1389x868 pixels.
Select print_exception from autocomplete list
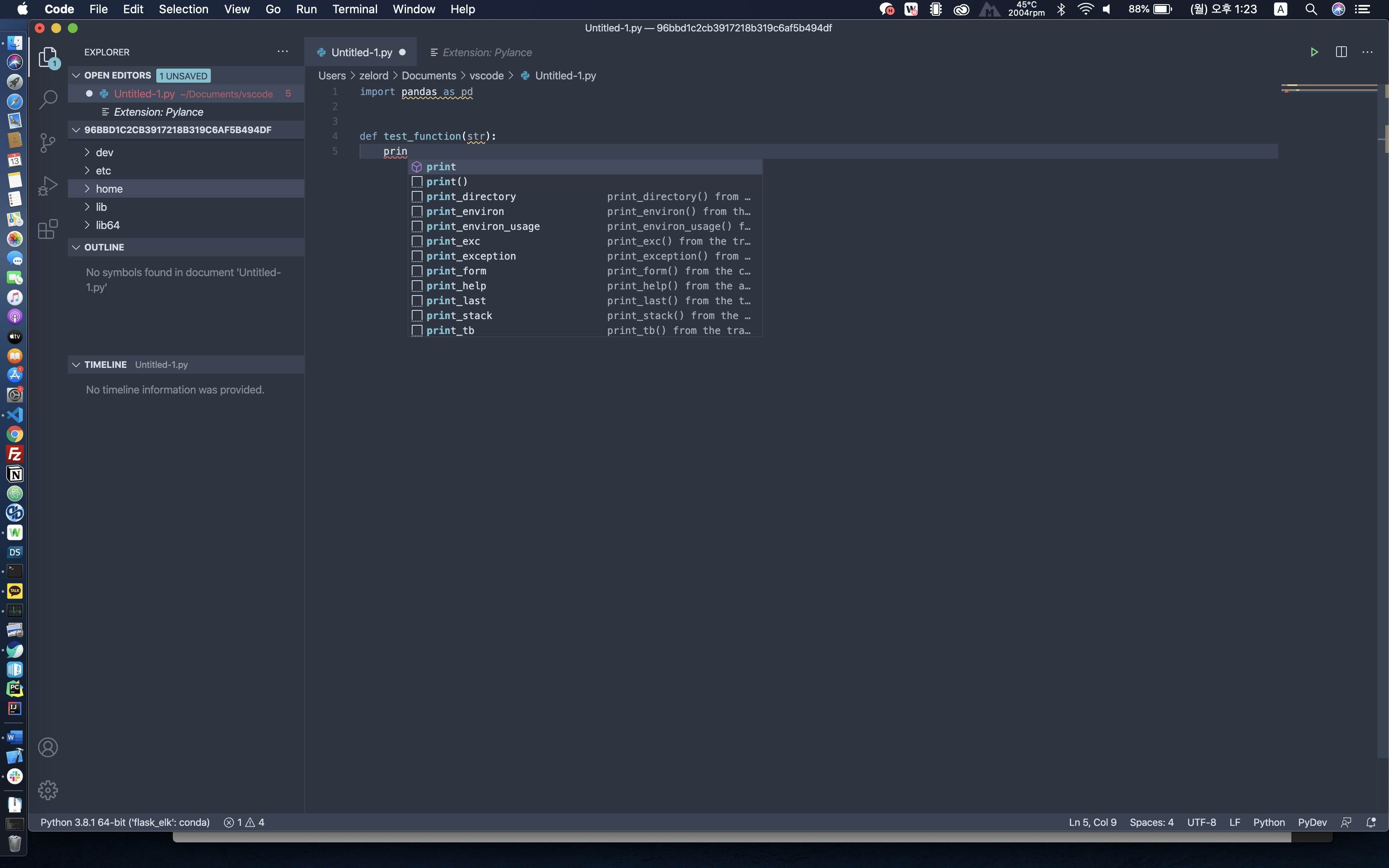pyautogui.click(x=471, y=256)
